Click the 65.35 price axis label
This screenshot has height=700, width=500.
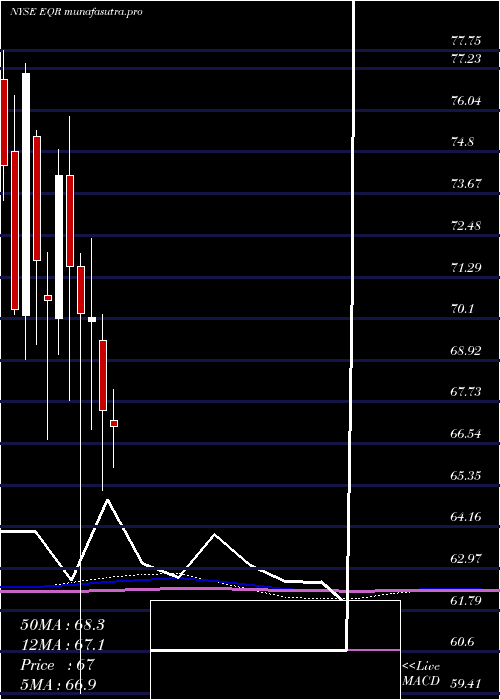tap(466, 475)
